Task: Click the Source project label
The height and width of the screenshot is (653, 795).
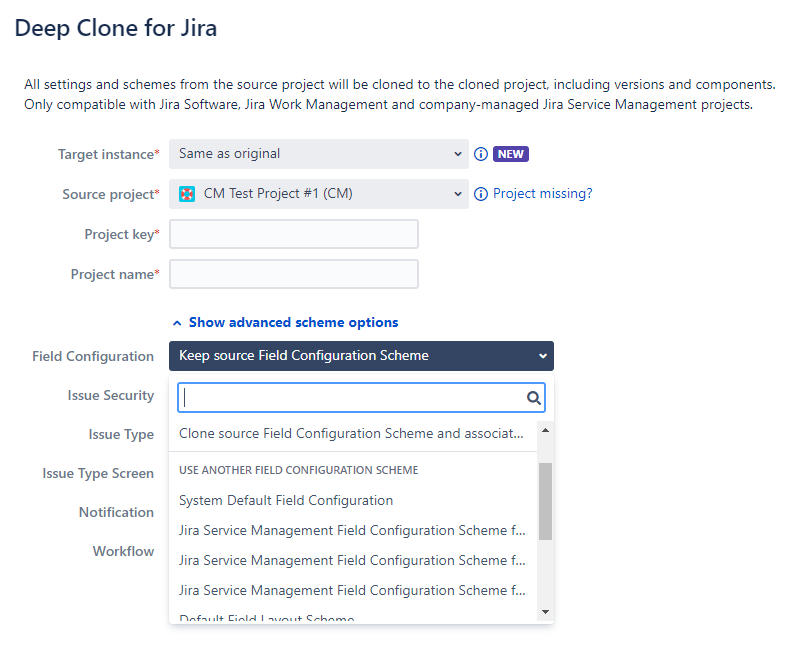Action: tap(111, 194)
